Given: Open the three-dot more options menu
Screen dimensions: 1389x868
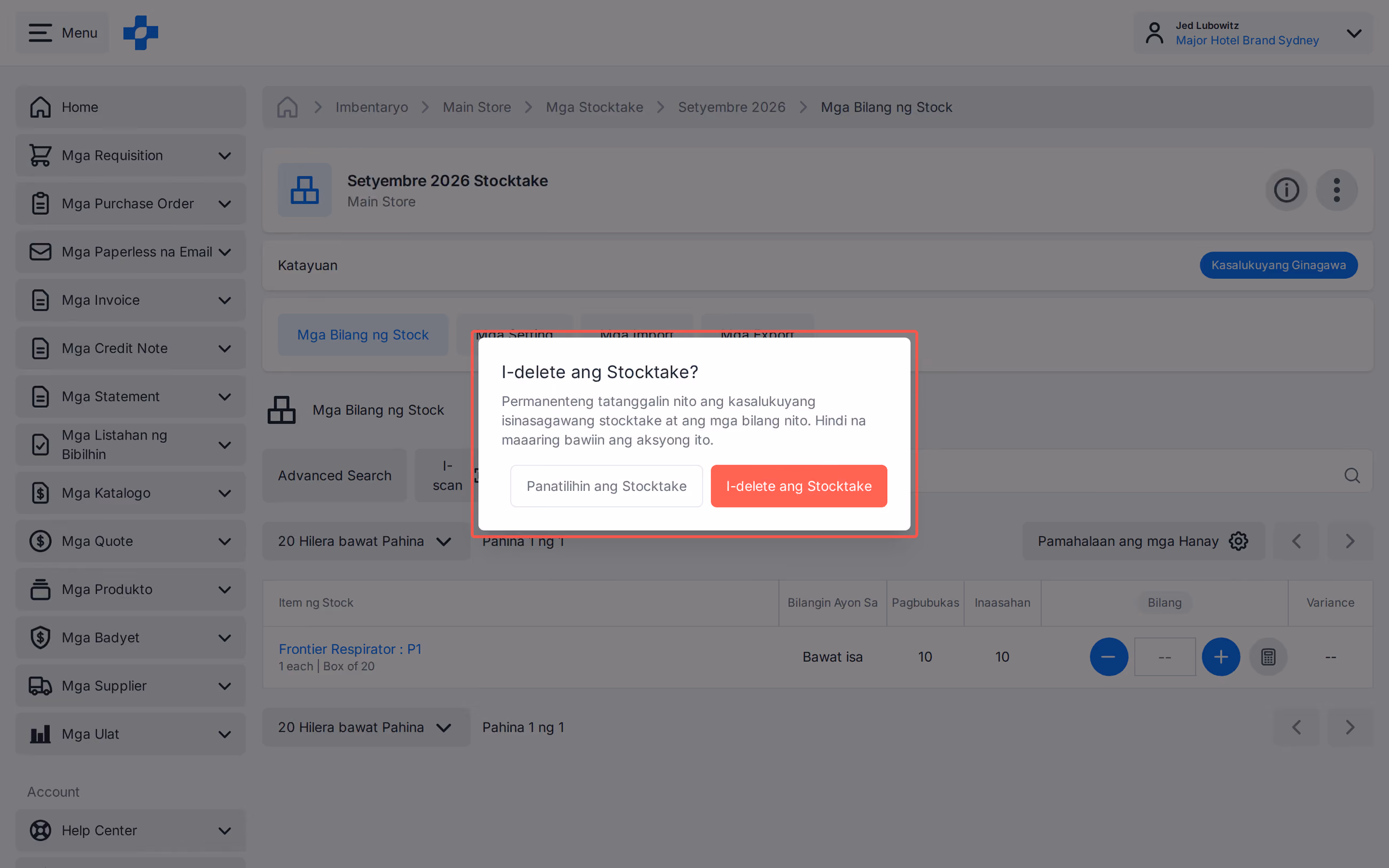Looking at the screenshot, I should click(1337, 190).
